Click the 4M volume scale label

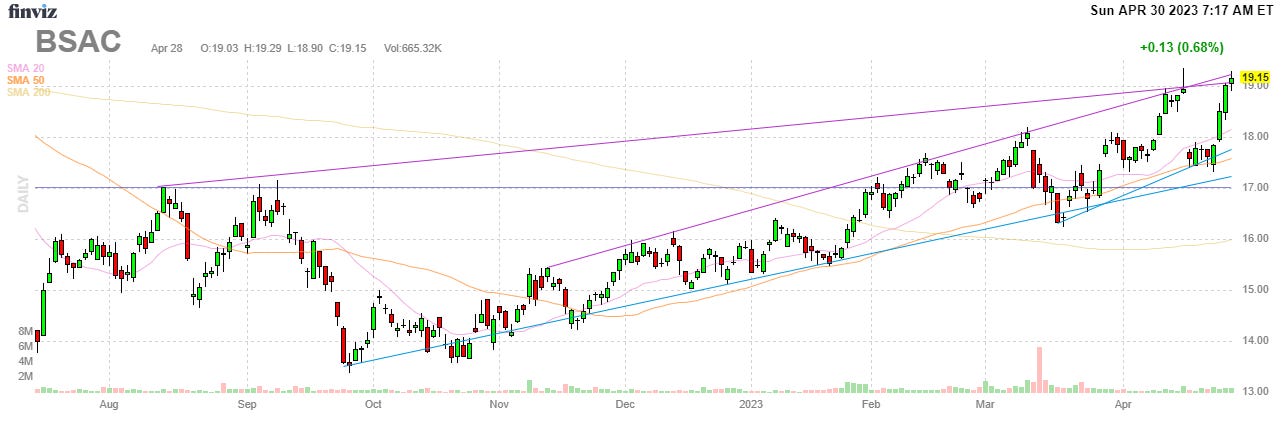(26, 361)
